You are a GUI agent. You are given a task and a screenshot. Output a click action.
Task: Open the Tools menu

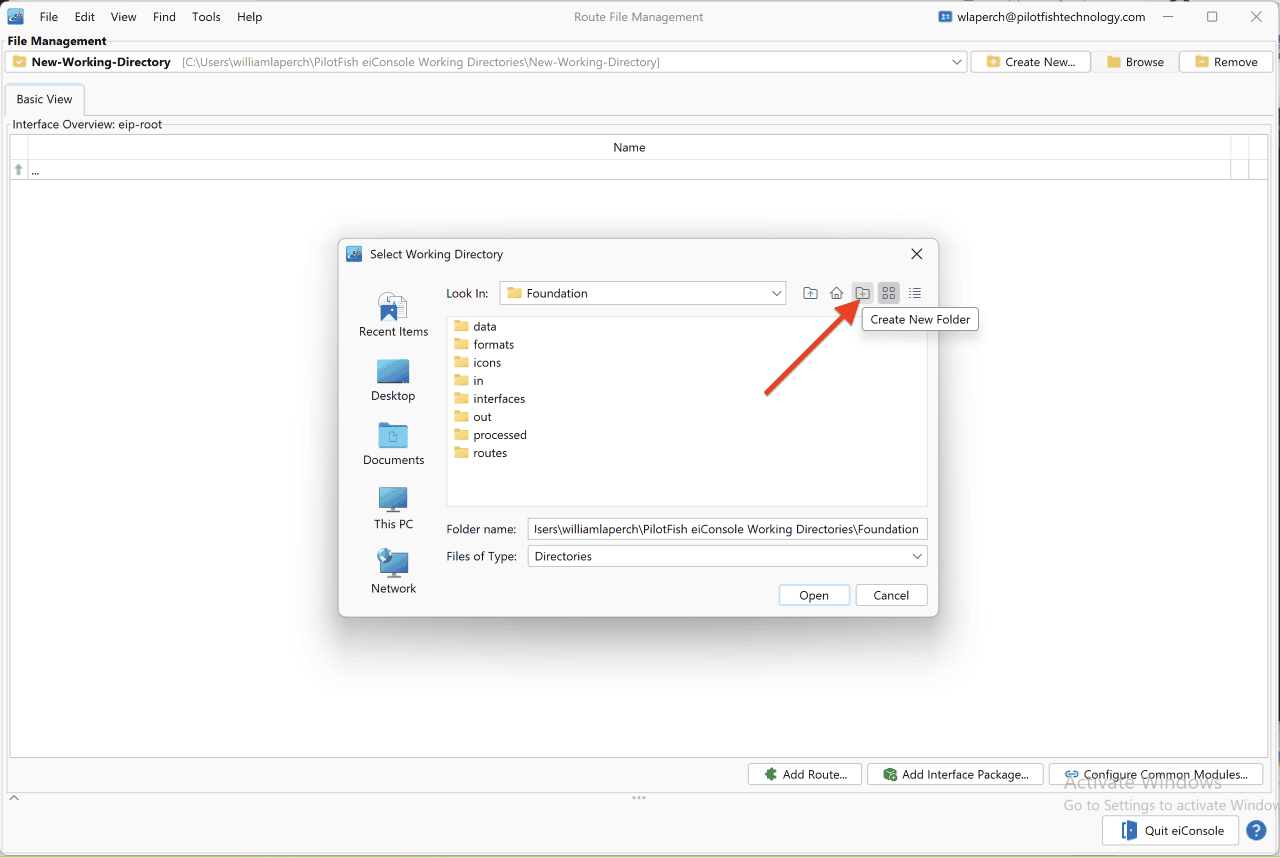[x=206, y=17]
